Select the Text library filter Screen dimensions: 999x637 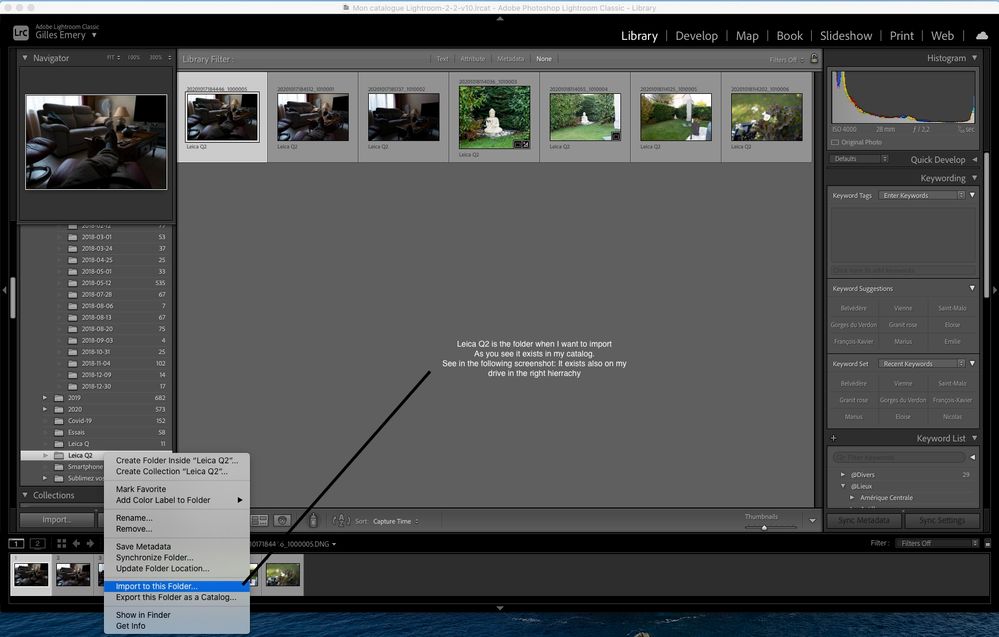tap(442, 59)
